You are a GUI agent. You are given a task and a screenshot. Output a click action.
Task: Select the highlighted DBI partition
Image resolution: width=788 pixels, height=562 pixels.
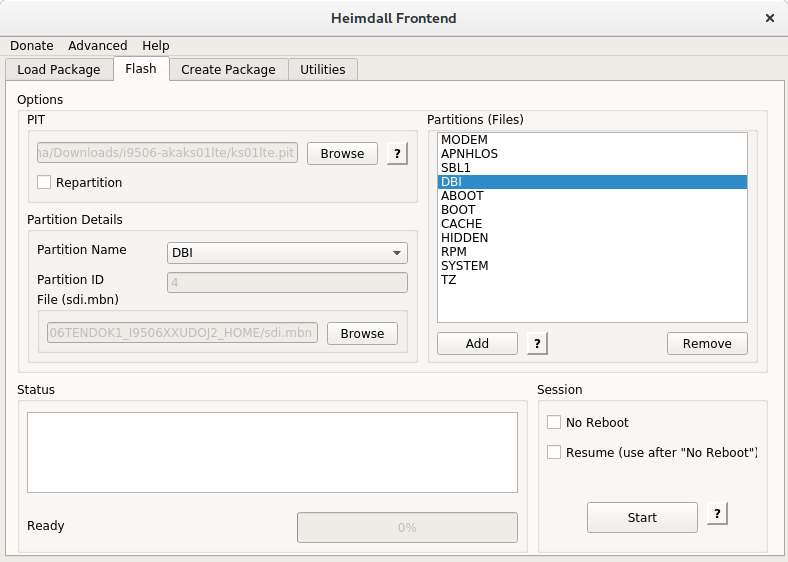[592, 182]
